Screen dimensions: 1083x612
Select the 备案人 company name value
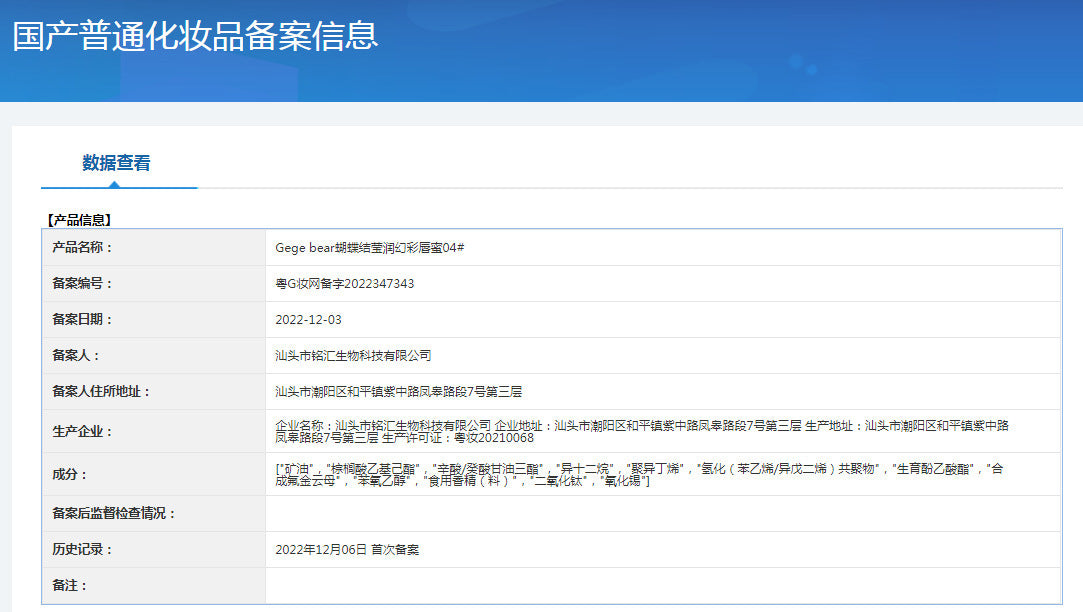point(352,355)
